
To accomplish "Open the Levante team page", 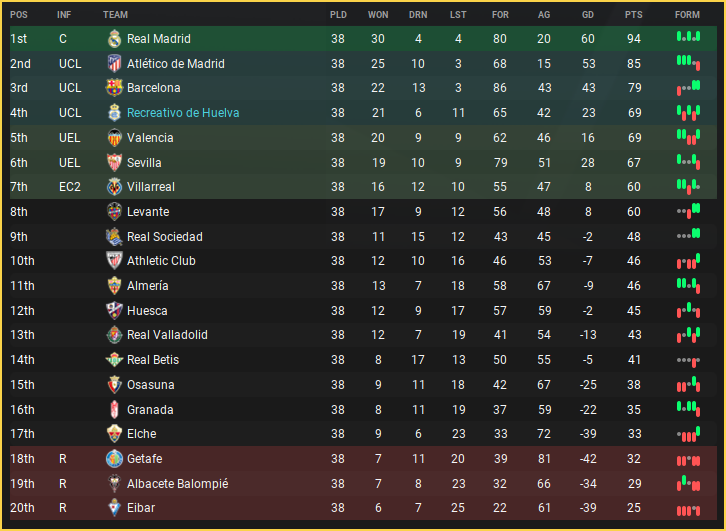I will pos(148,212).
